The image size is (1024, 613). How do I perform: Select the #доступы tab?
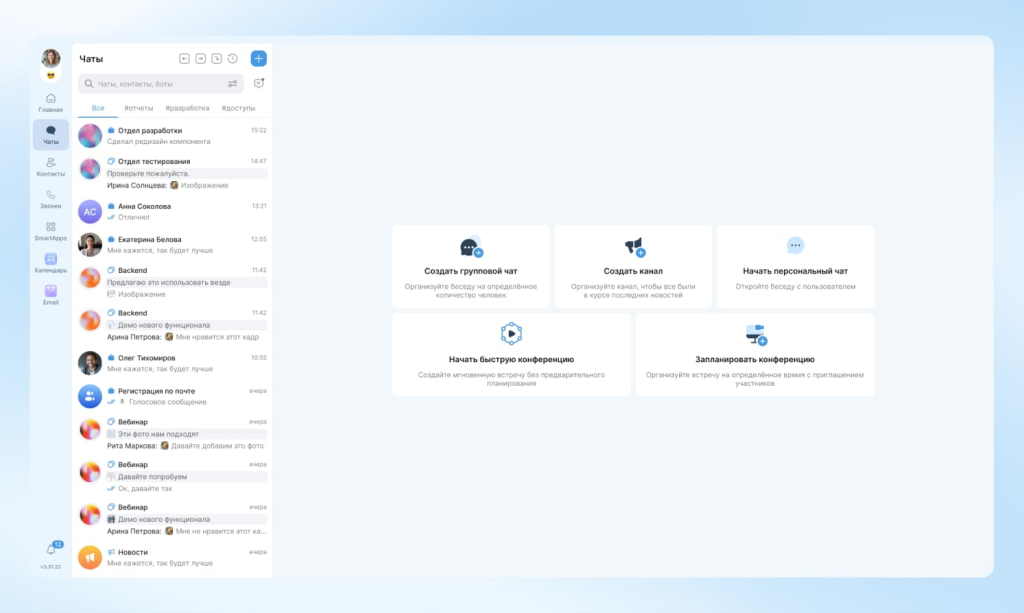coord(239,108)
